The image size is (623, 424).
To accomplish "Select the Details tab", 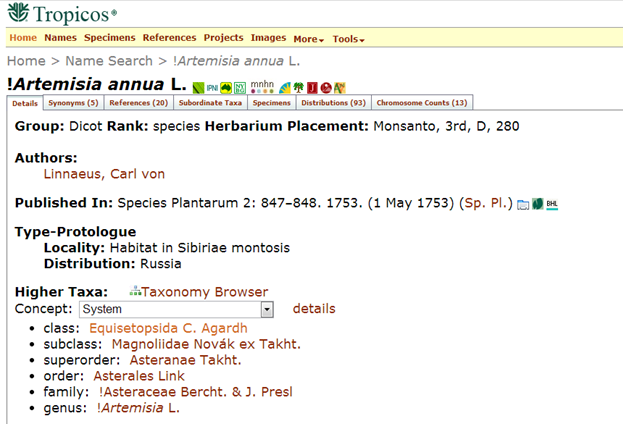I will pyautogui.click(x=25, y=103).
